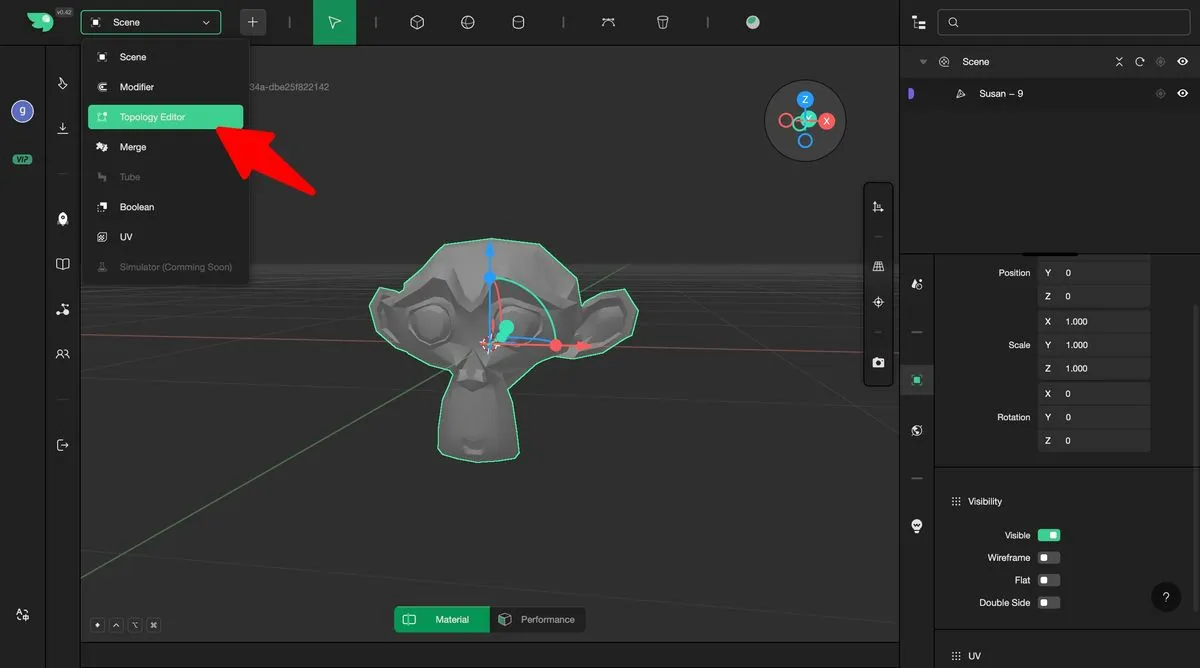Turn off the Visible toggle
1200x668 pixels.
pos(1048,535)
